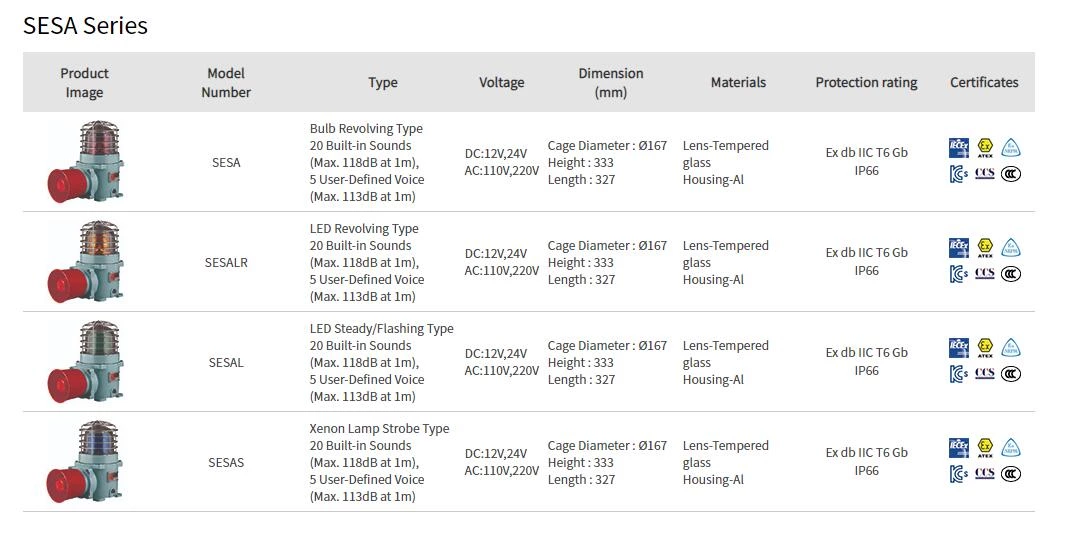This screenshot has height=555, width=1070.
Task: Select the SESALR model number
Action: [x=226, y=262]
